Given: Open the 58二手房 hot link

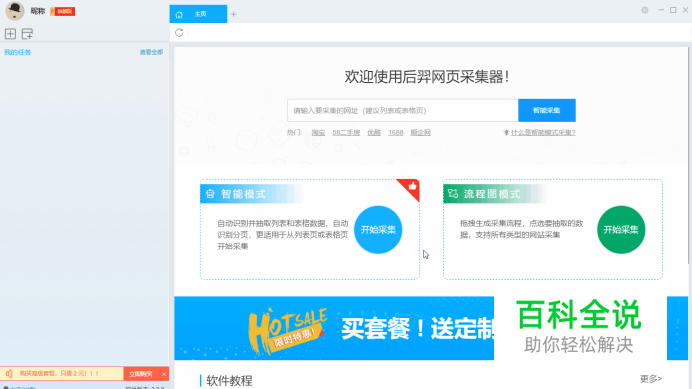Looking at the screenshot, I should [x=346, y=132].
